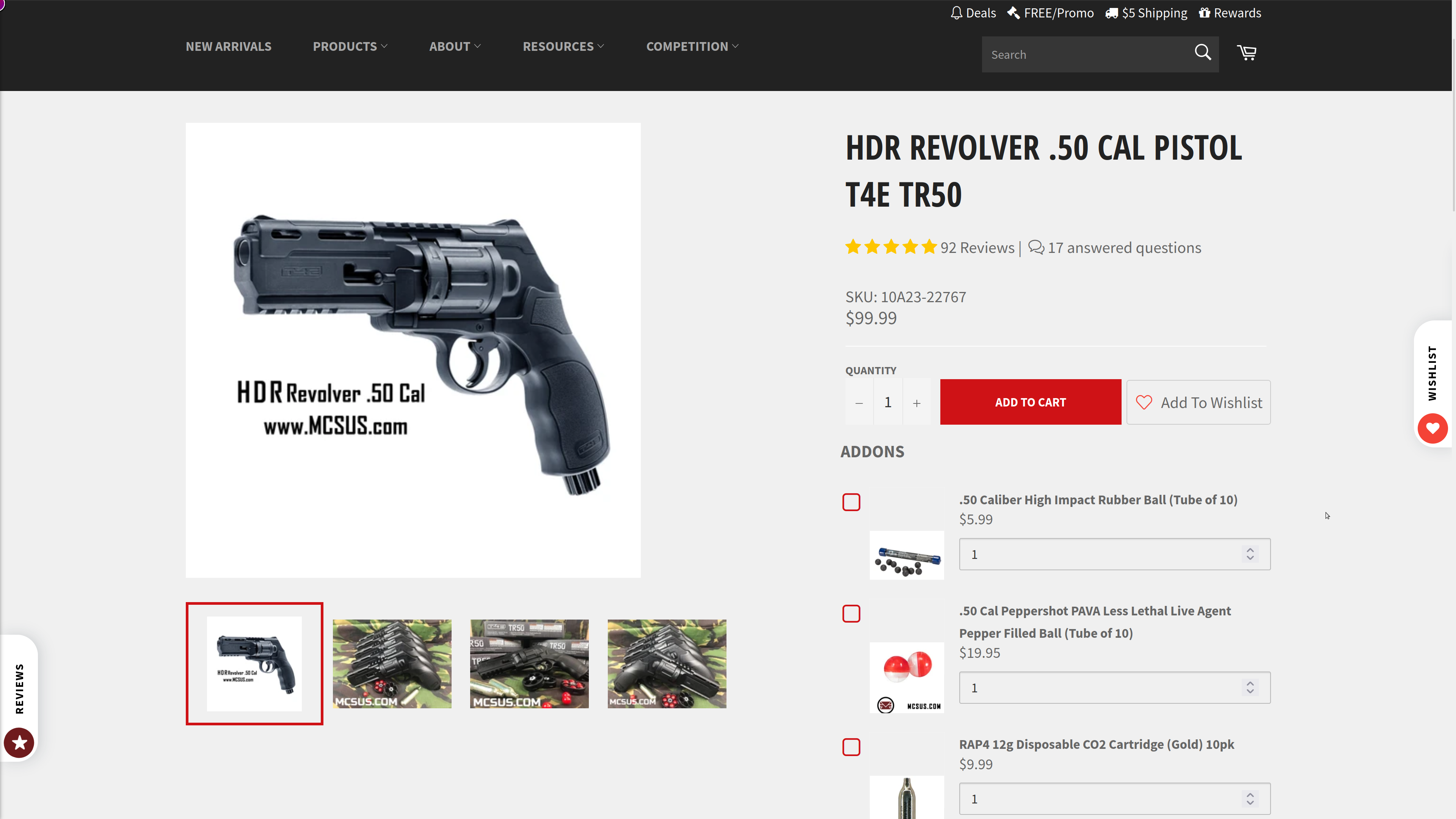Screen dimensions: 1456x819
Task: Click the red wishlist heart circle
Action: [1432, 428]
